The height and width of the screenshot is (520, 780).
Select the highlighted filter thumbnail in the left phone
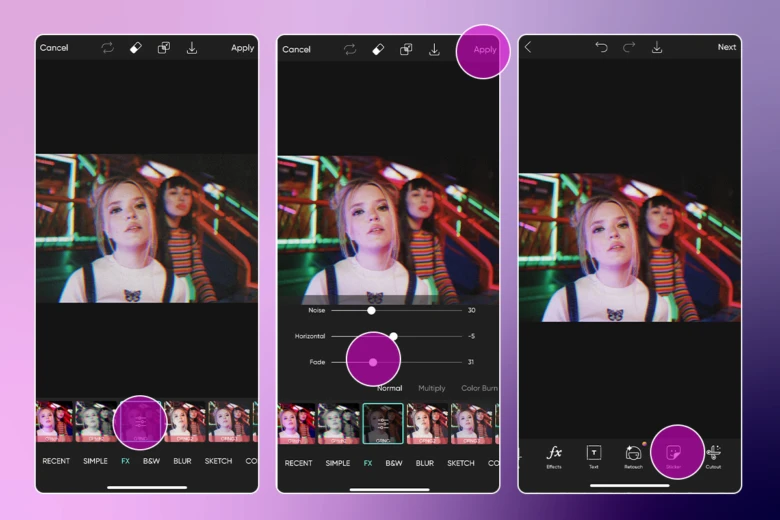pyautogui.click(x=140, y=422)
